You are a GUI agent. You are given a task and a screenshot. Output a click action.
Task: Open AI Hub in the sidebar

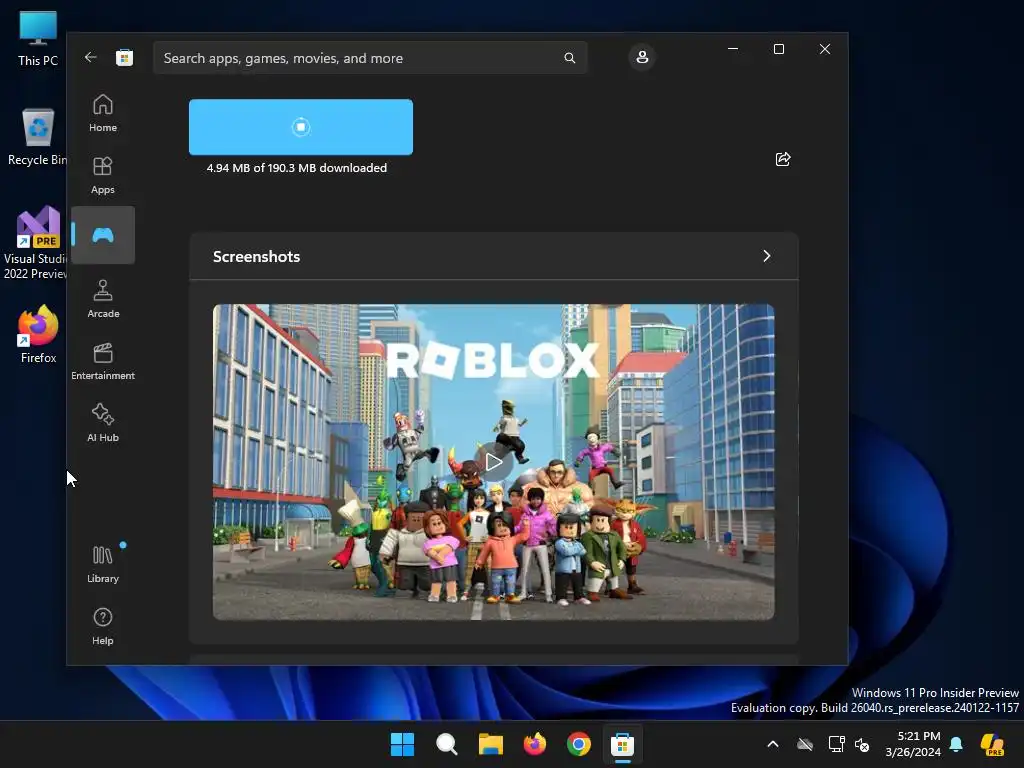103,423
